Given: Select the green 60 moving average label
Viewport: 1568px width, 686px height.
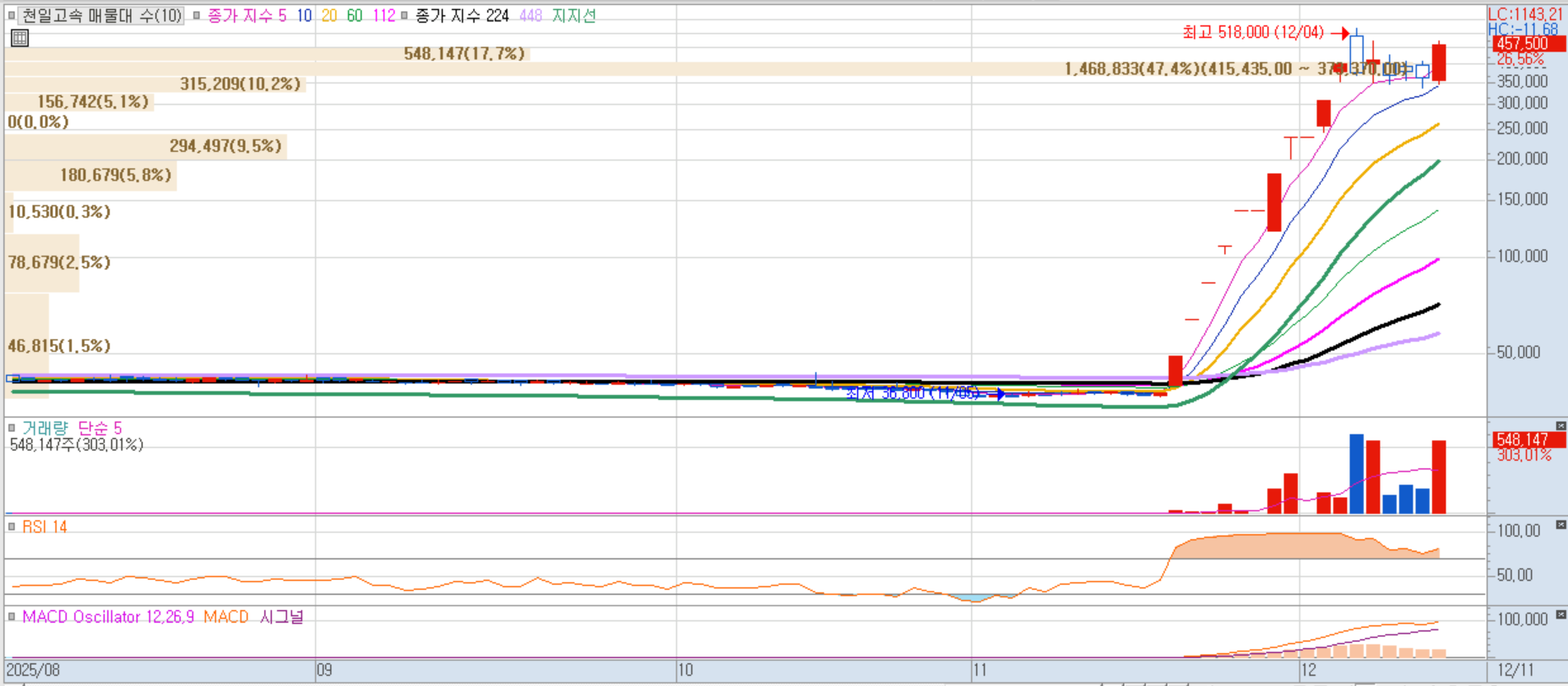Looking at the screenshot, I should [355, 15].
